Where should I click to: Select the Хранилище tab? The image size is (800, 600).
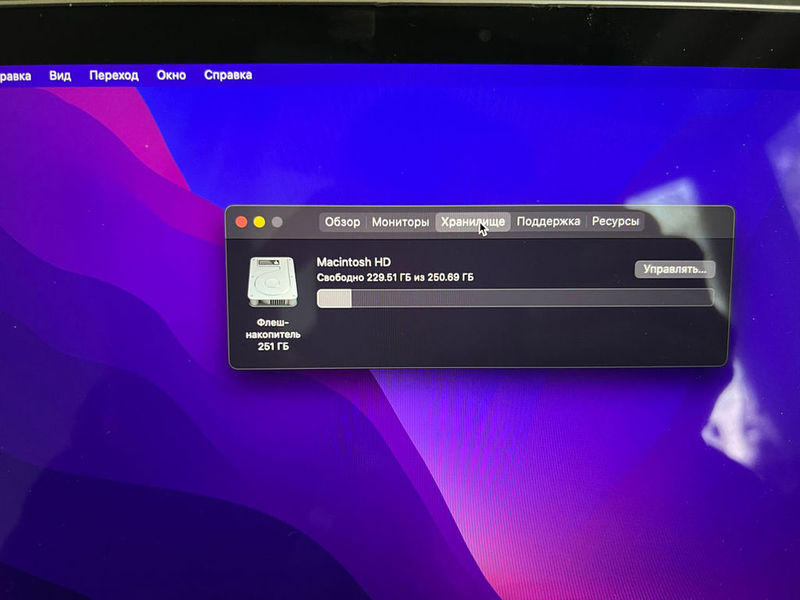click(x=473, y=222)
